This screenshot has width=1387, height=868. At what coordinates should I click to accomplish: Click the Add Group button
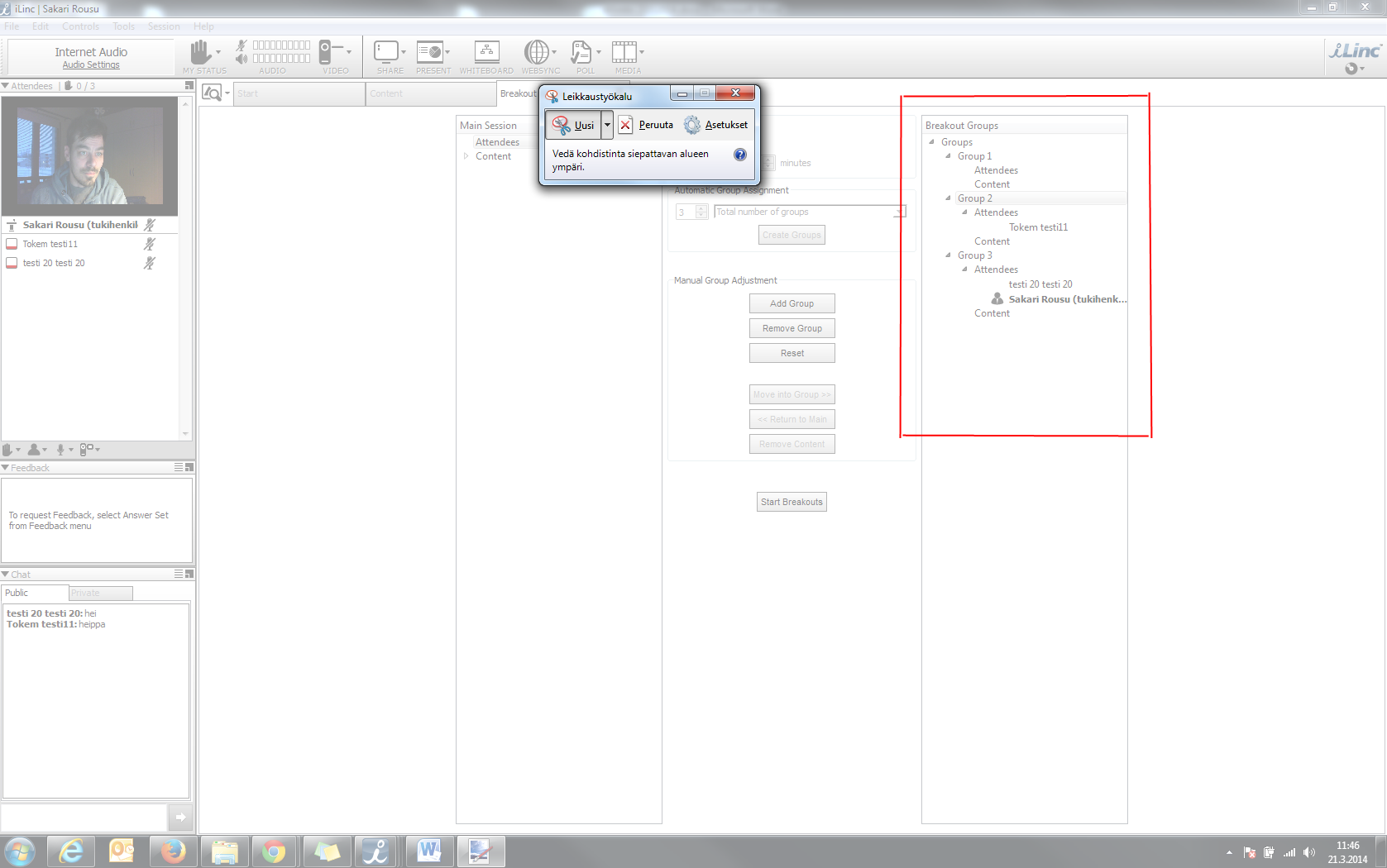point(792,303)
